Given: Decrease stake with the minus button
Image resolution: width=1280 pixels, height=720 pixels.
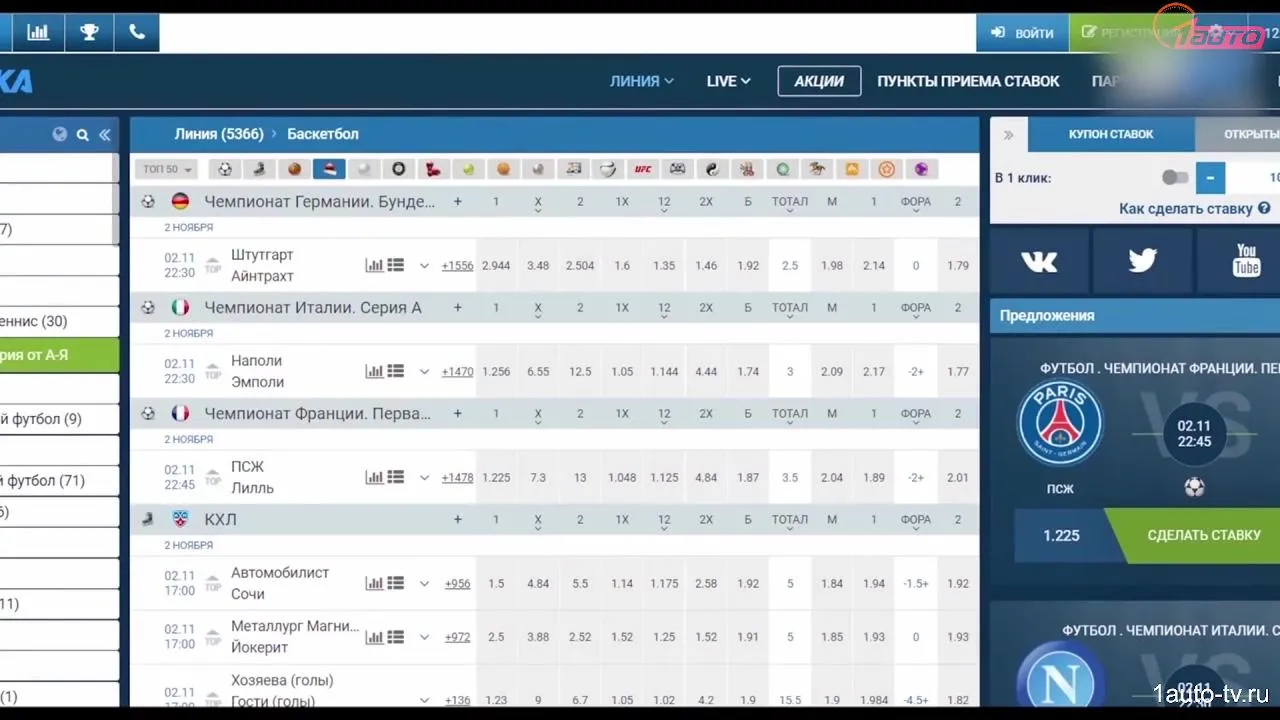Looking at the screenshot, I should tap(1210, 178).
